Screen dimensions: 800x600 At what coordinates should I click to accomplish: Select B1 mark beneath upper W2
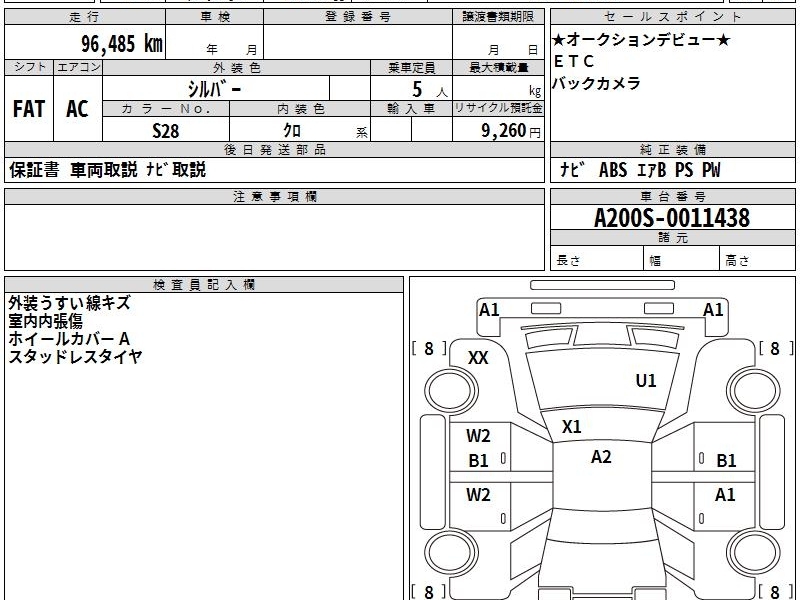coord(479,461)
